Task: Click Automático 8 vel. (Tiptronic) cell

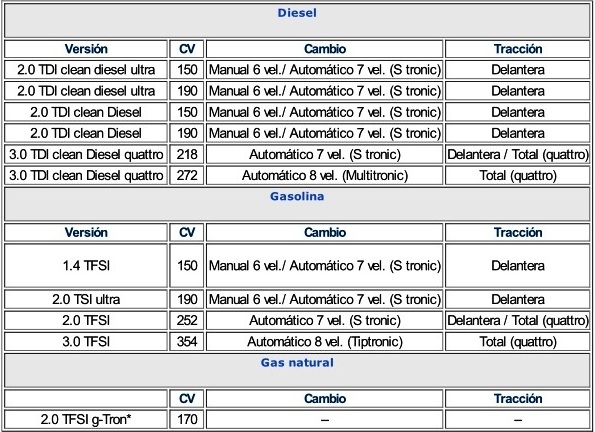Action: [324, 342]
